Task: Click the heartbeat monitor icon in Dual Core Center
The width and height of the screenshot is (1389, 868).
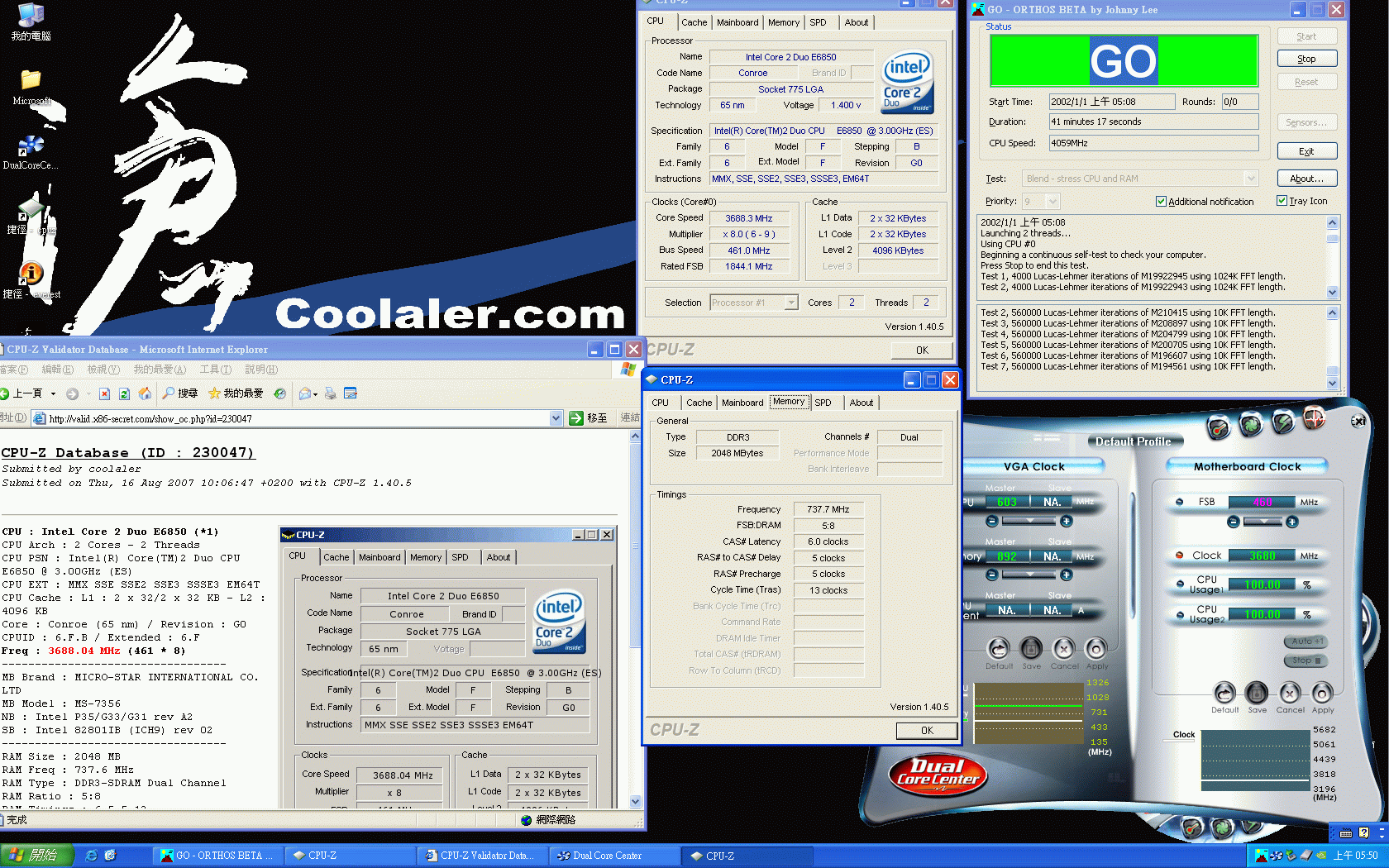Action: click(x=1314, y=418)
